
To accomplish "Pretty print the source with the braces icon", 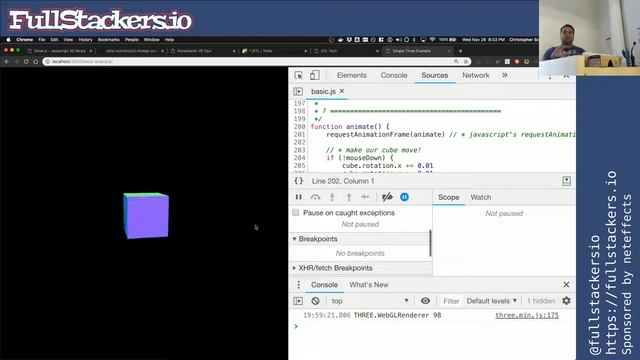I will [x=299, y=181].
